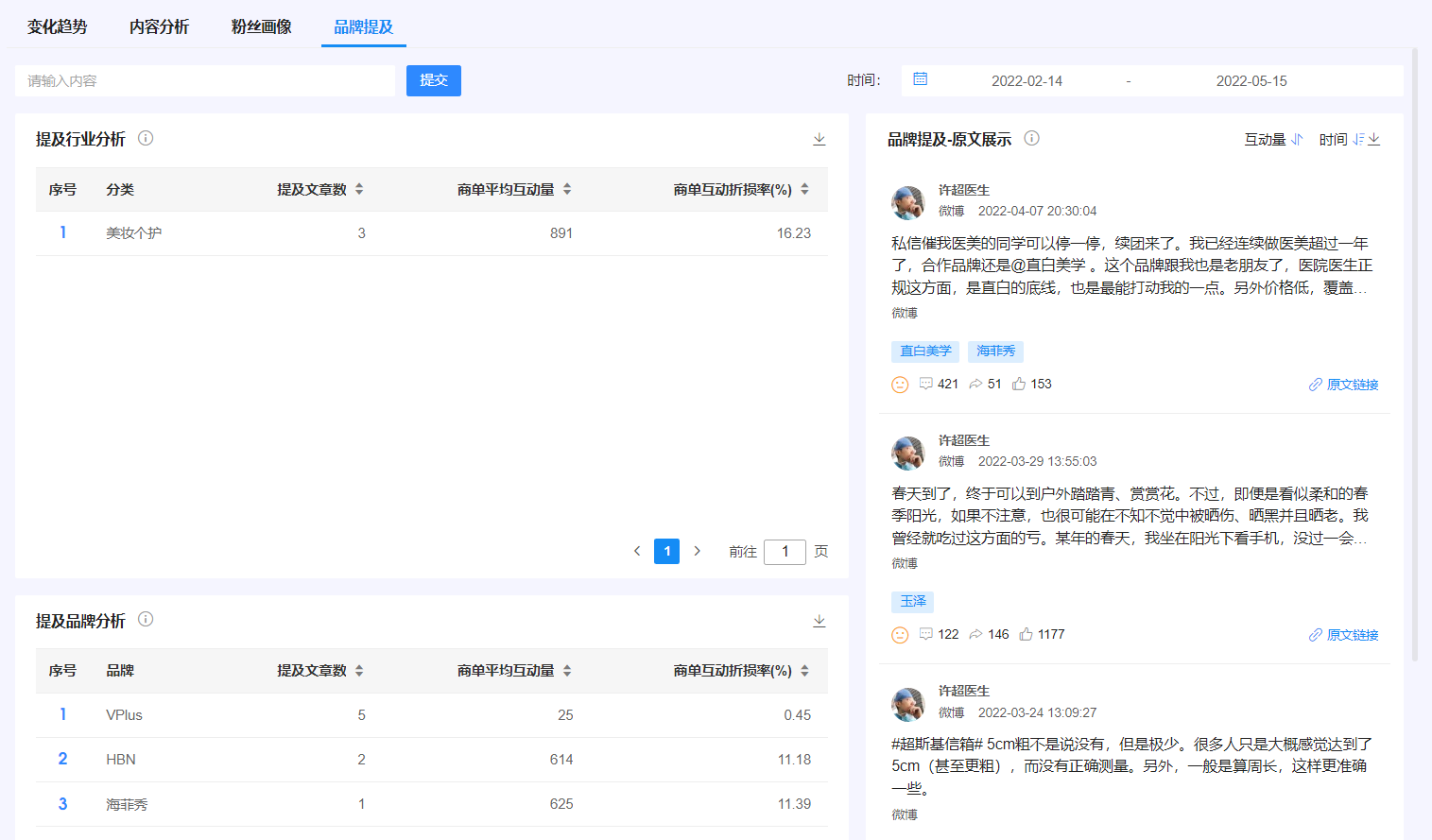This screenshot has height=840, width=1432.
Task: Click the 16.23 loss rate value
Action: coord(794,233)
